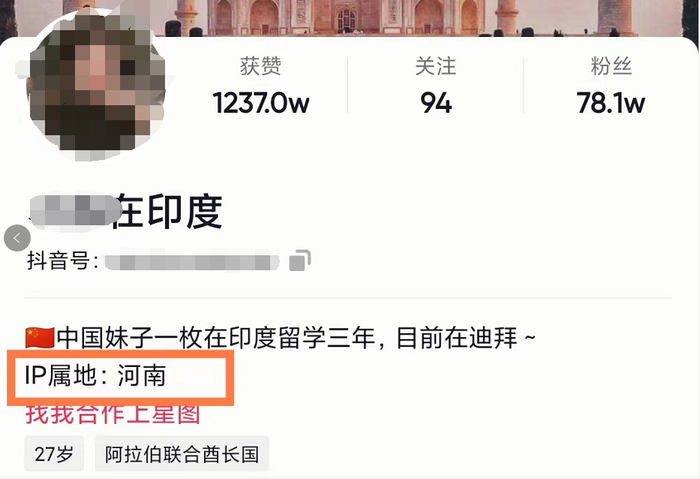Click the China flag emoji in bio
Screen dimensions: 700x479
pyautogui.click(x=40, y=337)
